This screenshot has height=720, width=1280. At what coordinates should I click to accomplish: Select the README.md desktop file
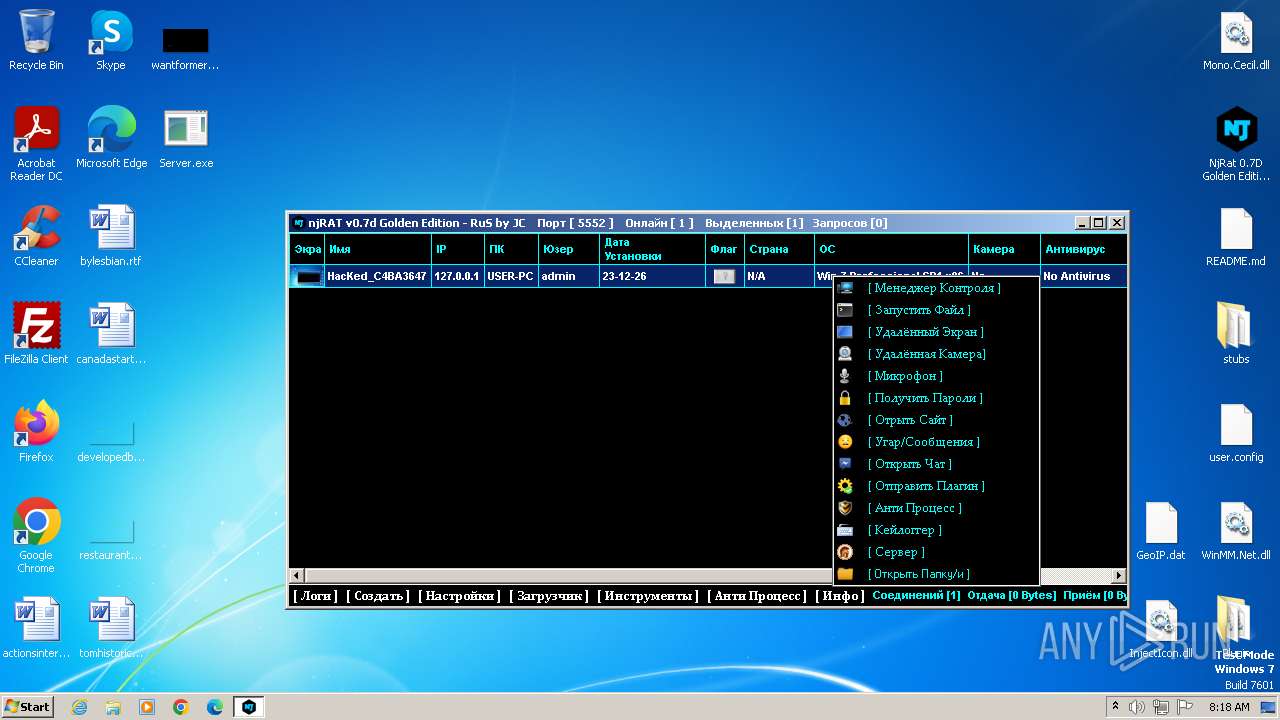(1236, 236)
